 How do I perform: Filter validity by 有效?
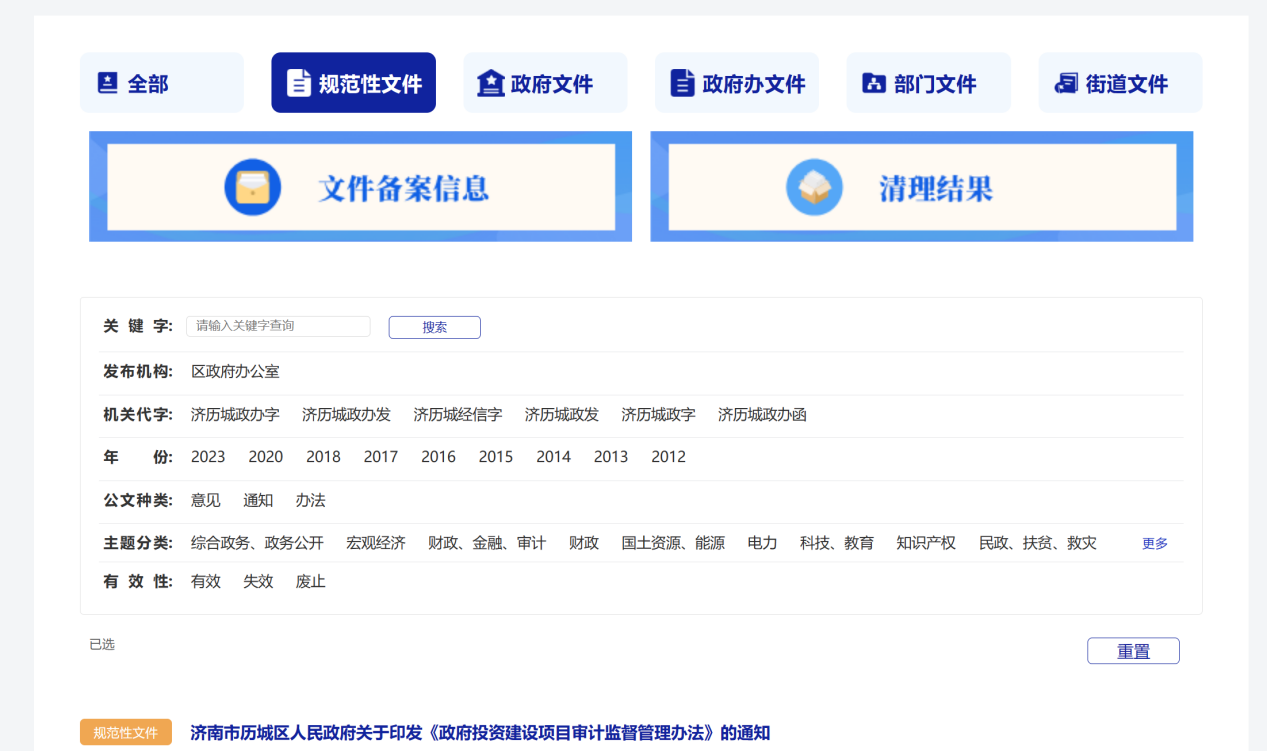tap(206, 582)
